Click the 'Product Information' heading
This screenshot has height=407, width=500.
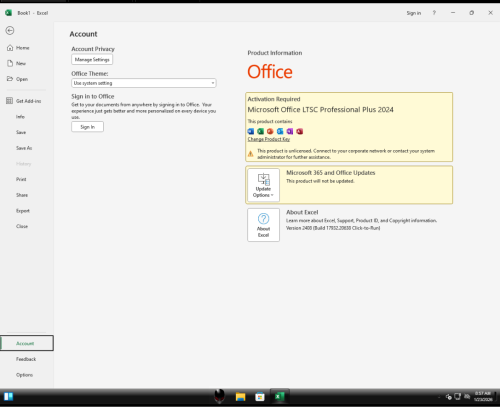(275, 53)
